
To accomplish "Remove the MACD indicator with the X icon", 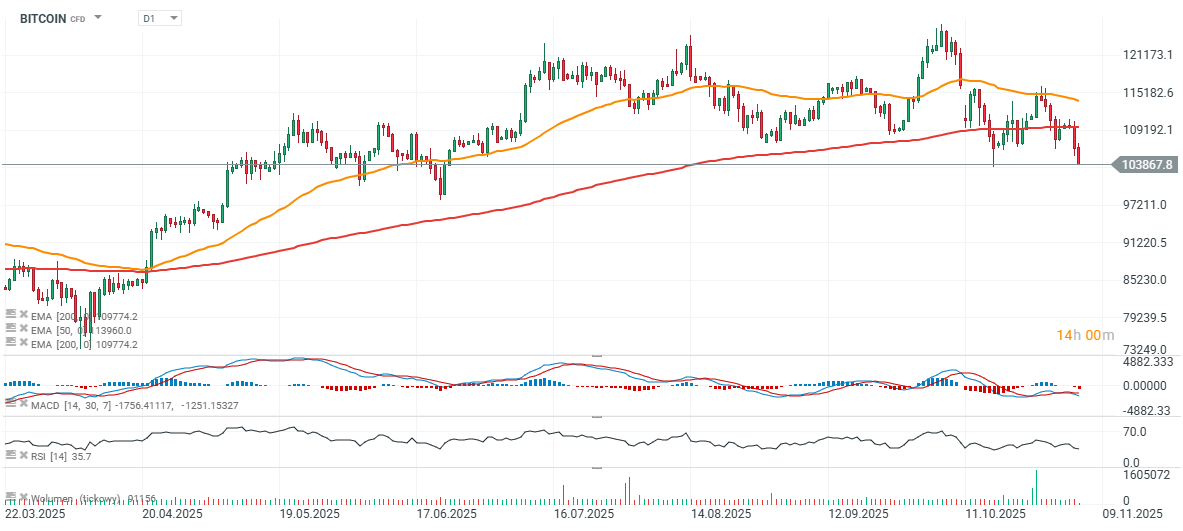I will 23,403.
